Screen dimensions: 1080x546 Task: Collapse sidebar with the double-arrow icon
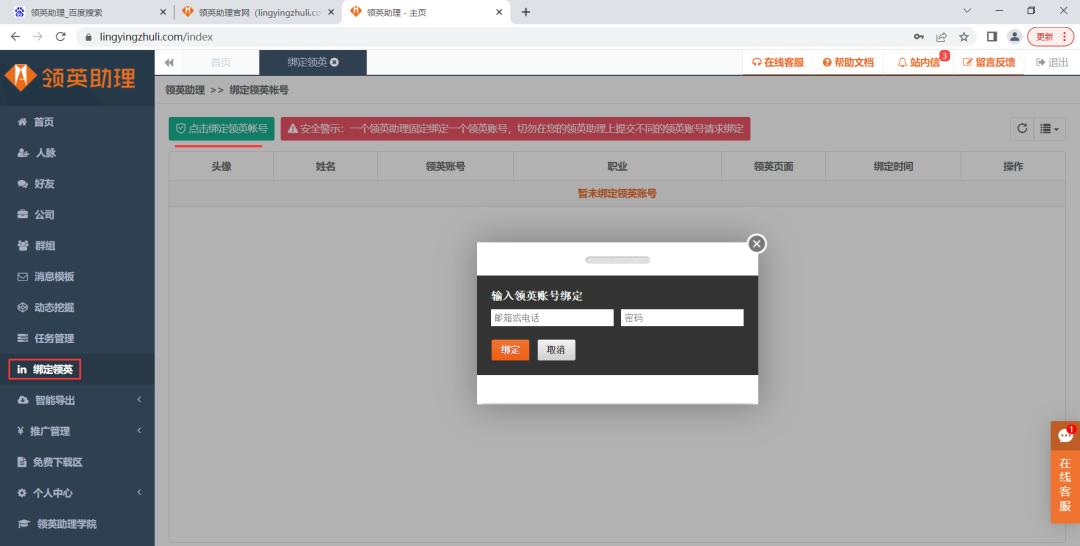pos(169,63)
